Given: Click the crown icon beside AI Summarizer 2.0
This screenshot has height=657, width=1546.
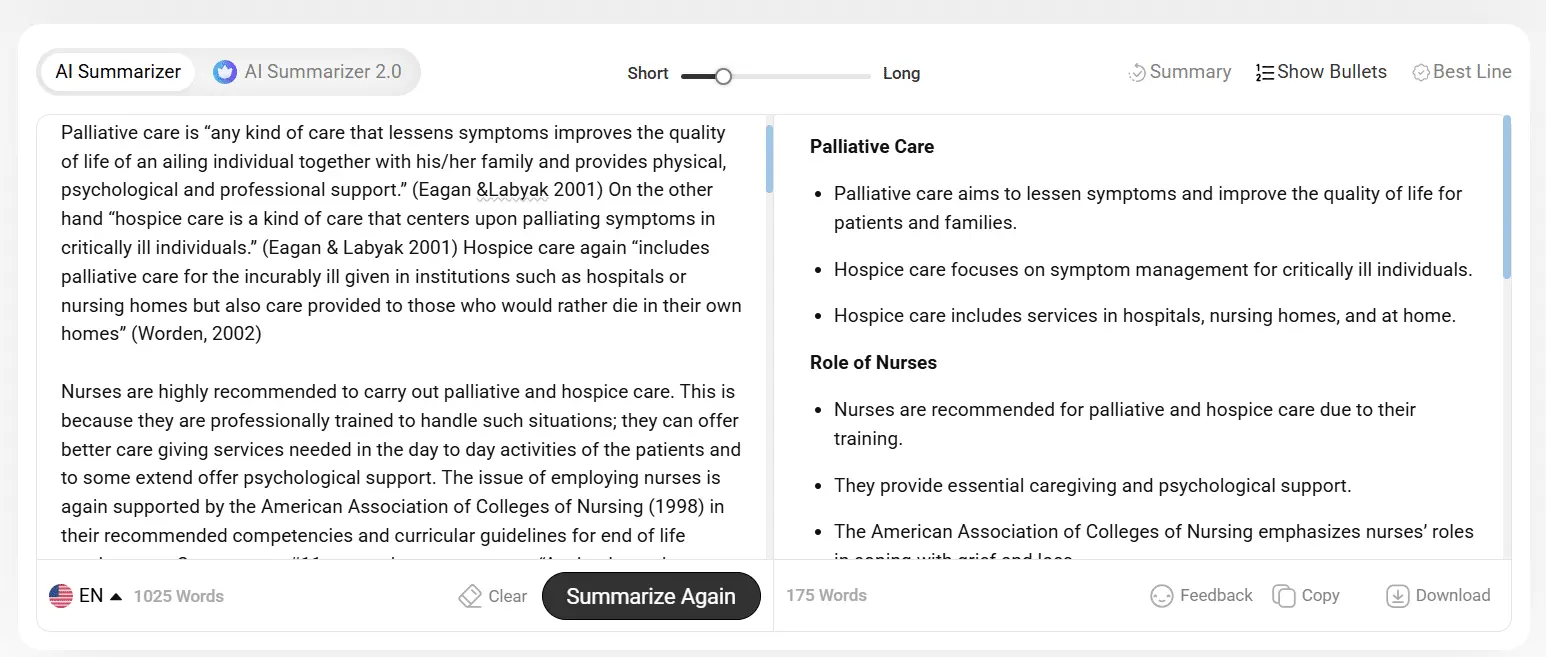Looking at the screenshot, I should 225,72.
